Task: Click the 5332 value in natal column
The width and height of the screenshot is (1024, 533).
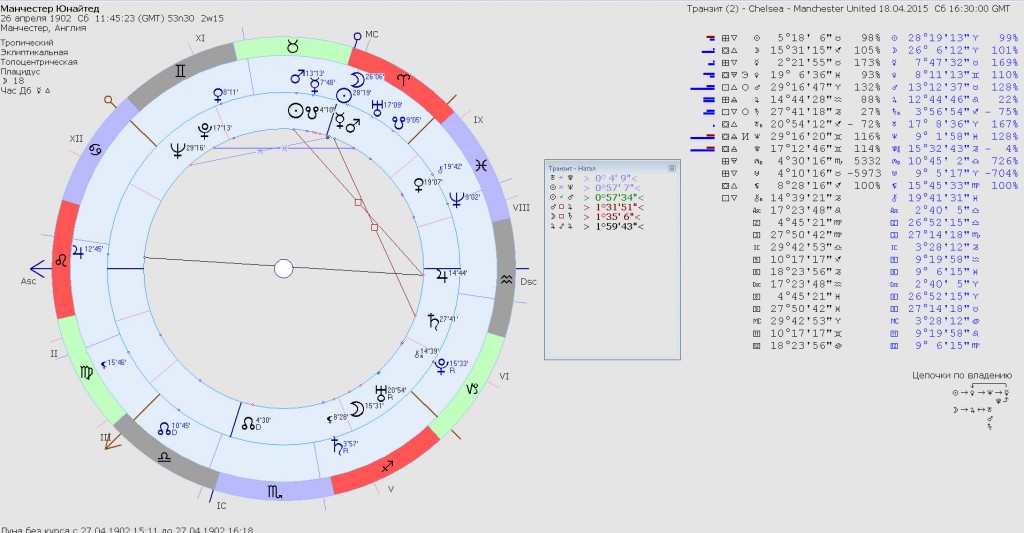Action: (867, 161)
